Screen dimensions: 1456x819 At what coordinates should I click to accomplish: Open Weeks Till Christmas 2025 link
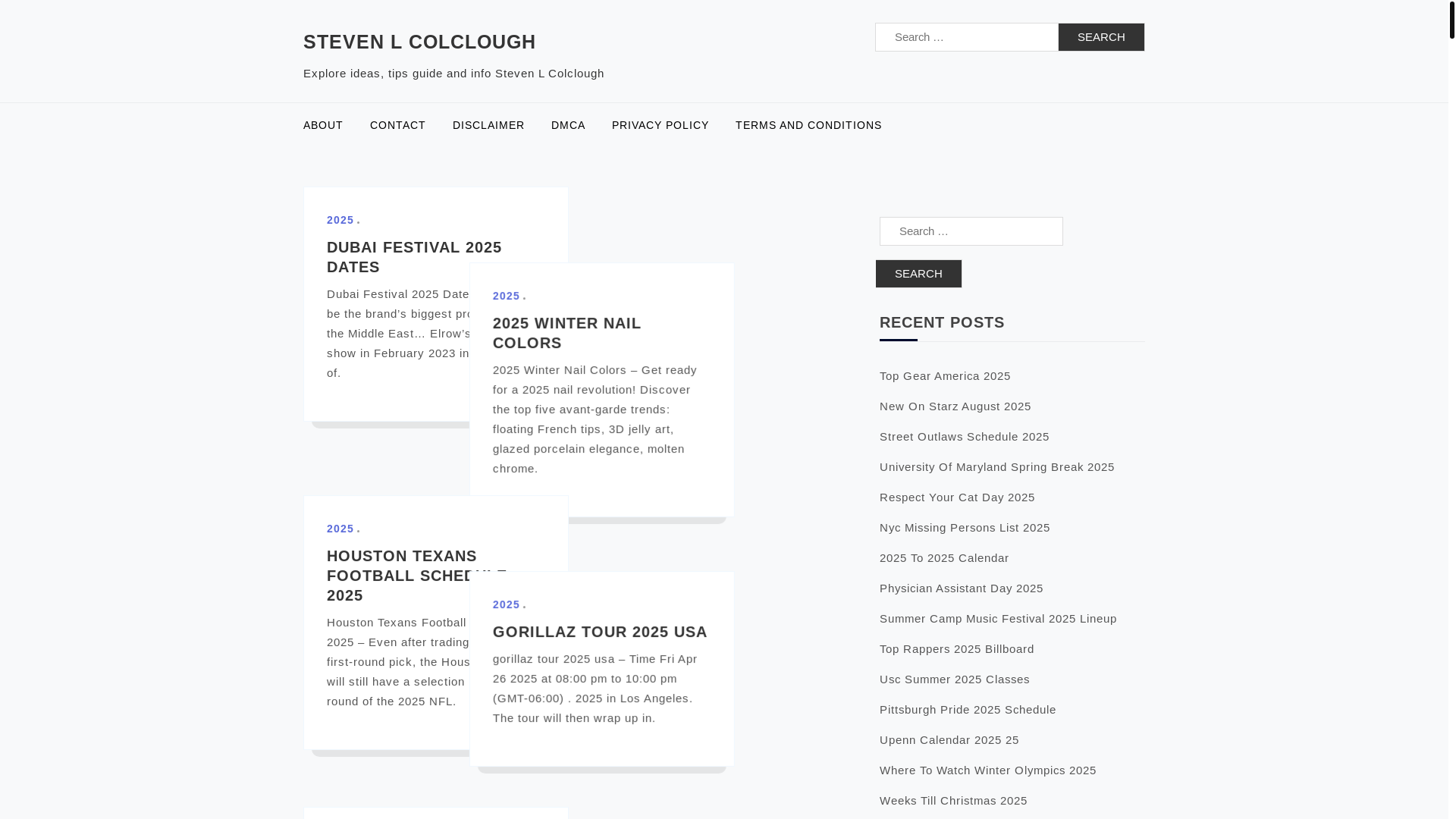pyautogui.click(x=953, y=801)
